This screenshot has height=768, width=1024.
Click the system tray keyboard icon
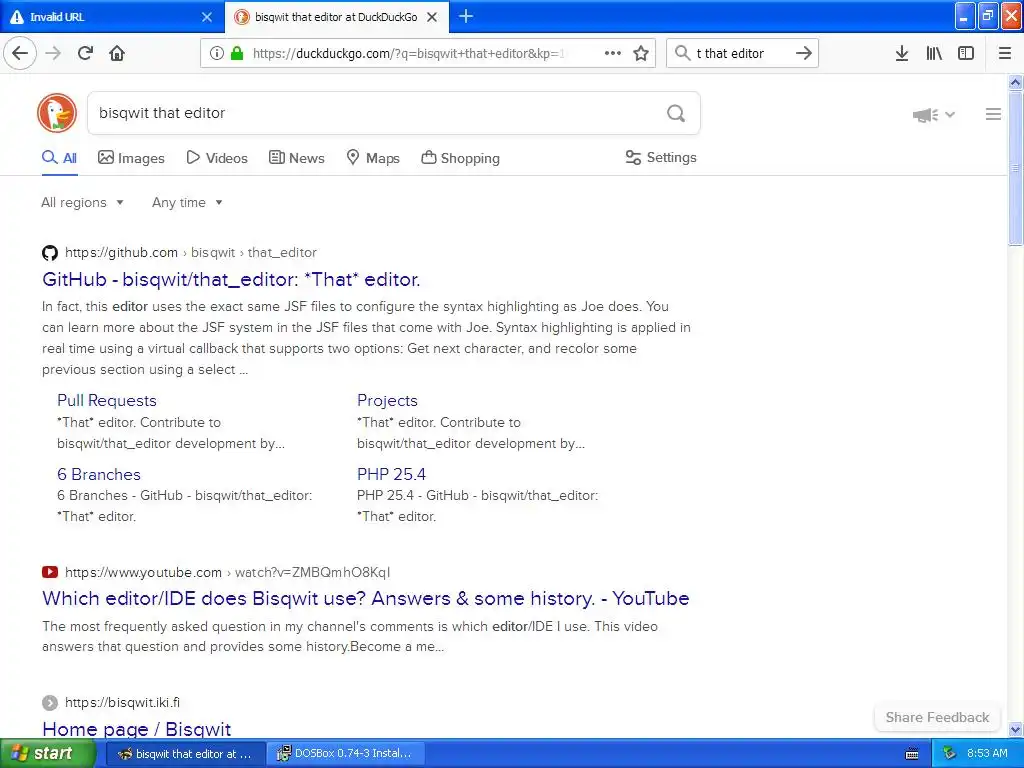tap(912, 754)
